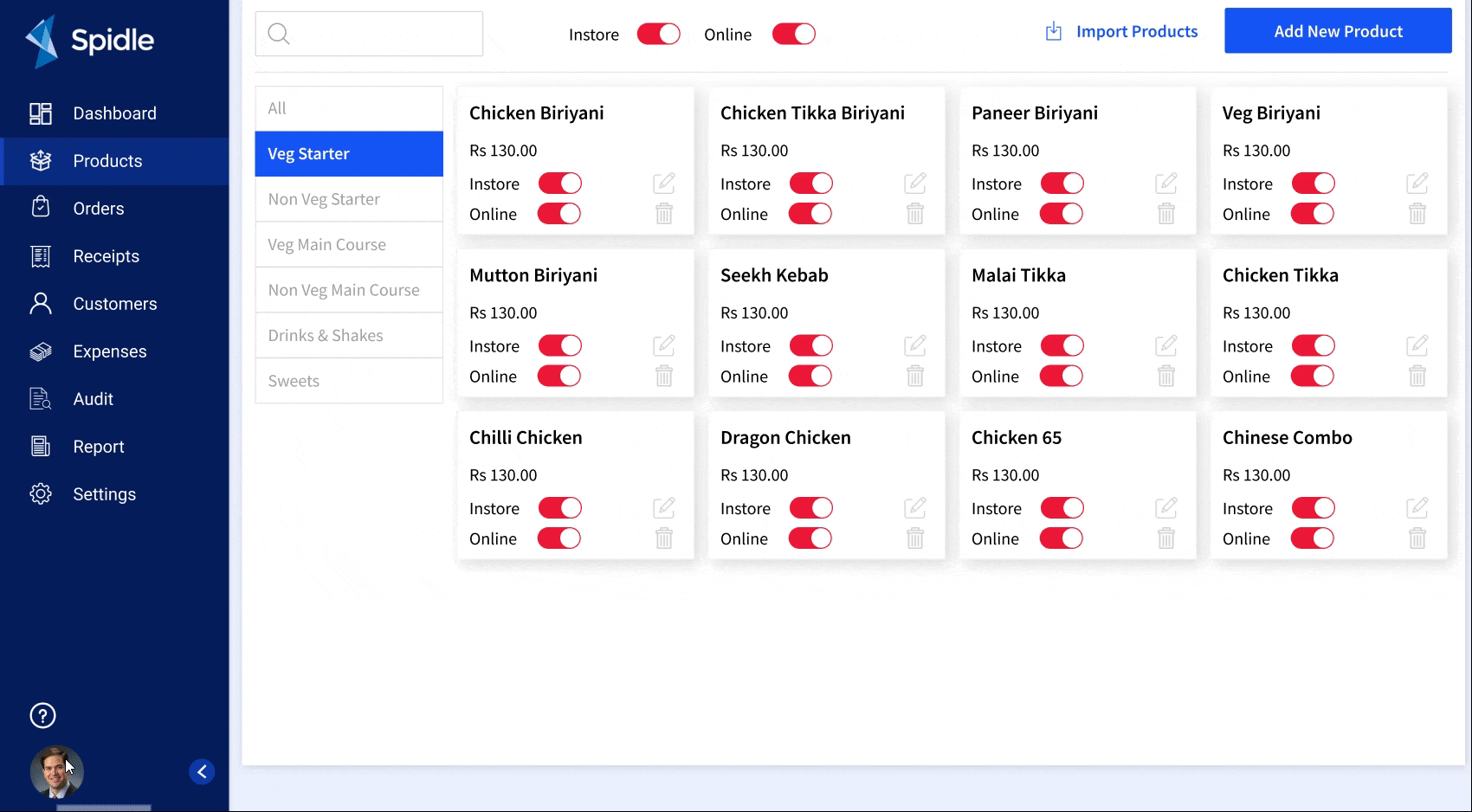Click Add New Product button
1472x812 pixels.
tap(1338, 31)
